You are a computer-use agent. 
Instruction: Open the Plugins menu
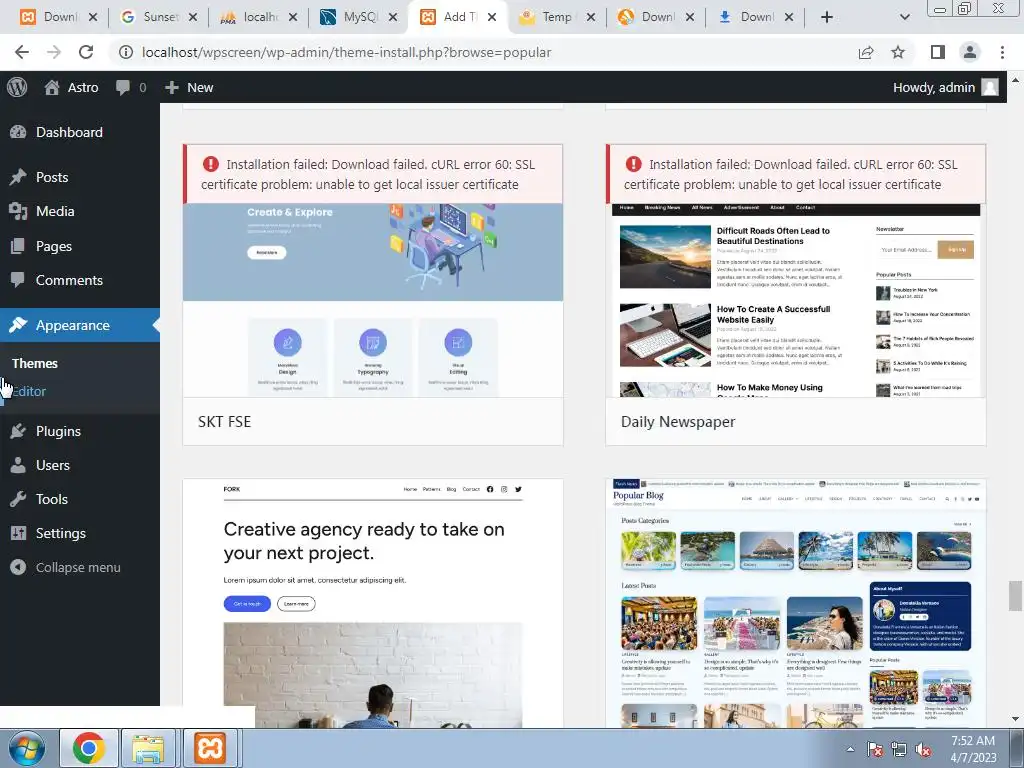coord(58,431)
